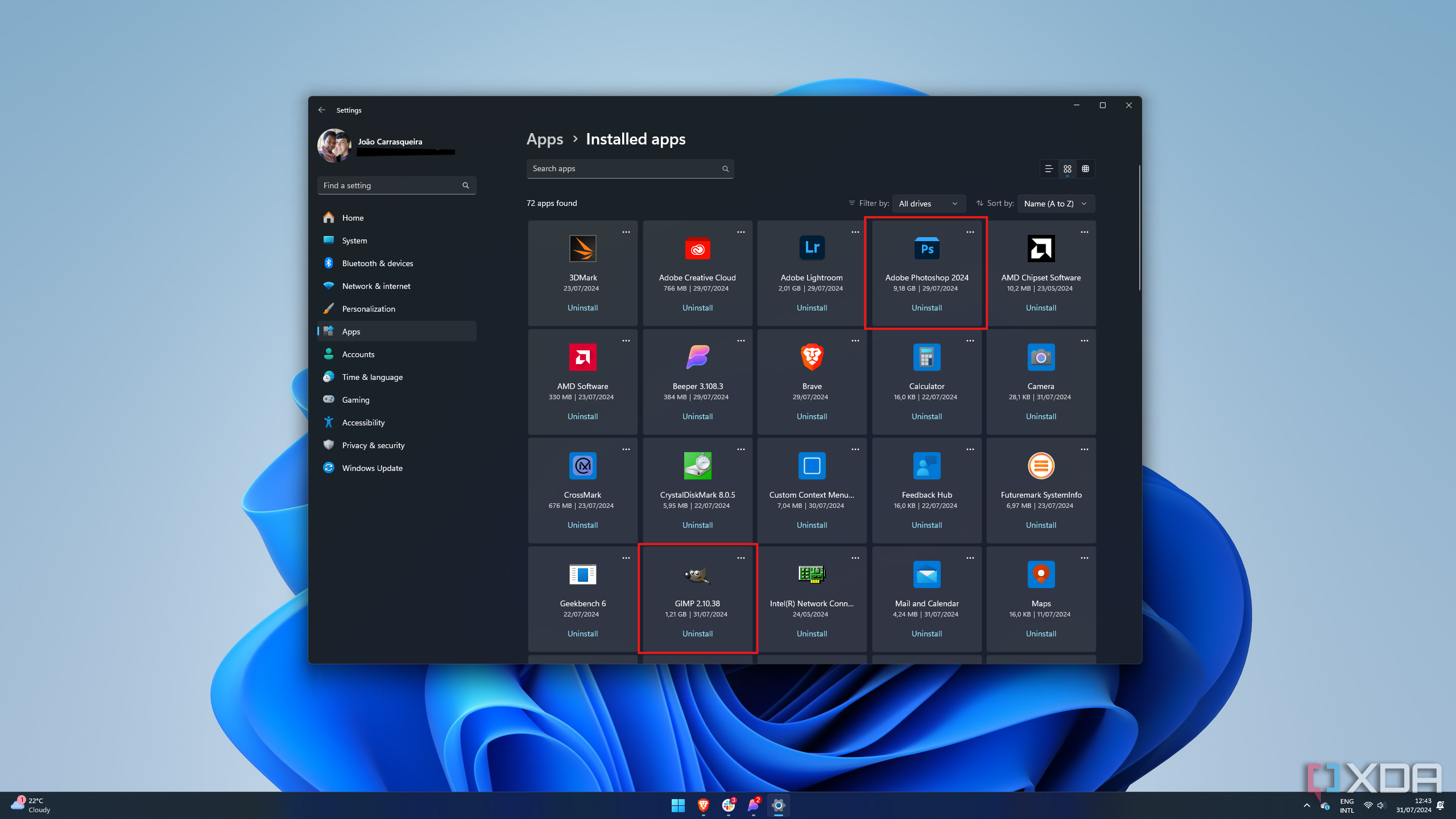This screenshot has width=1456, height=819.
Task: Click the Futuremark SystemInfo icon
Action: click(1041, 466)
